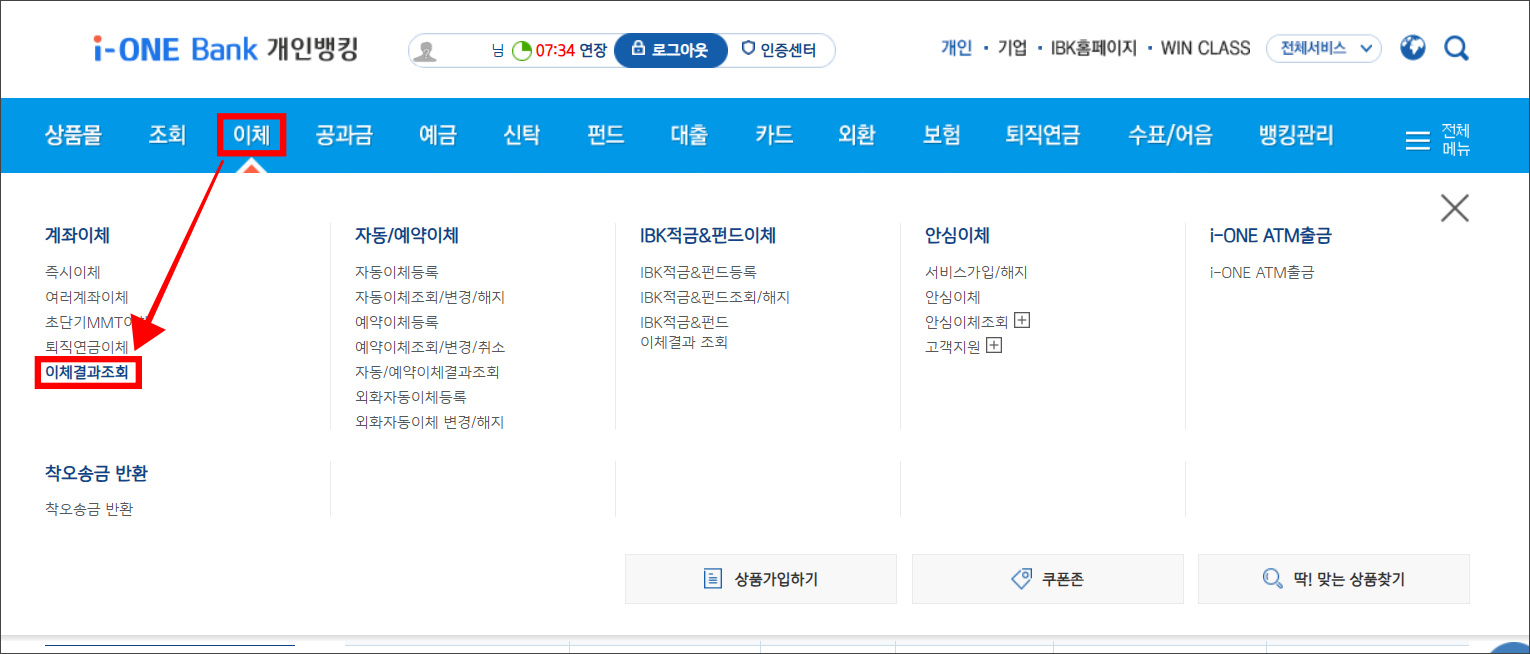1530x654 pixels.
Task: Open the 수표/어음 menu
Action: click(x=1170, y=135)
